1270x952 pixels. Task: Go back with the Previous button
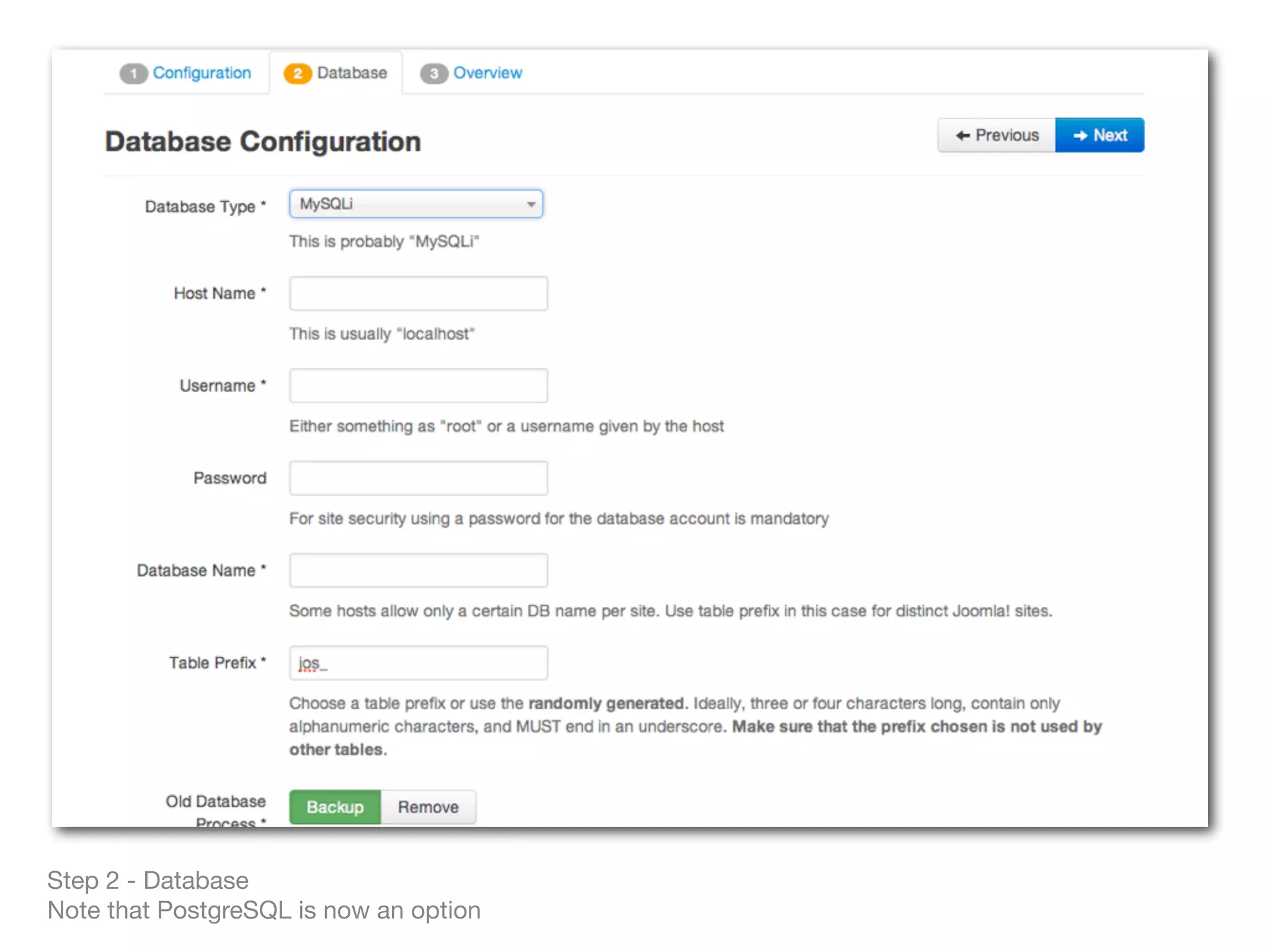tap(997, 135)
